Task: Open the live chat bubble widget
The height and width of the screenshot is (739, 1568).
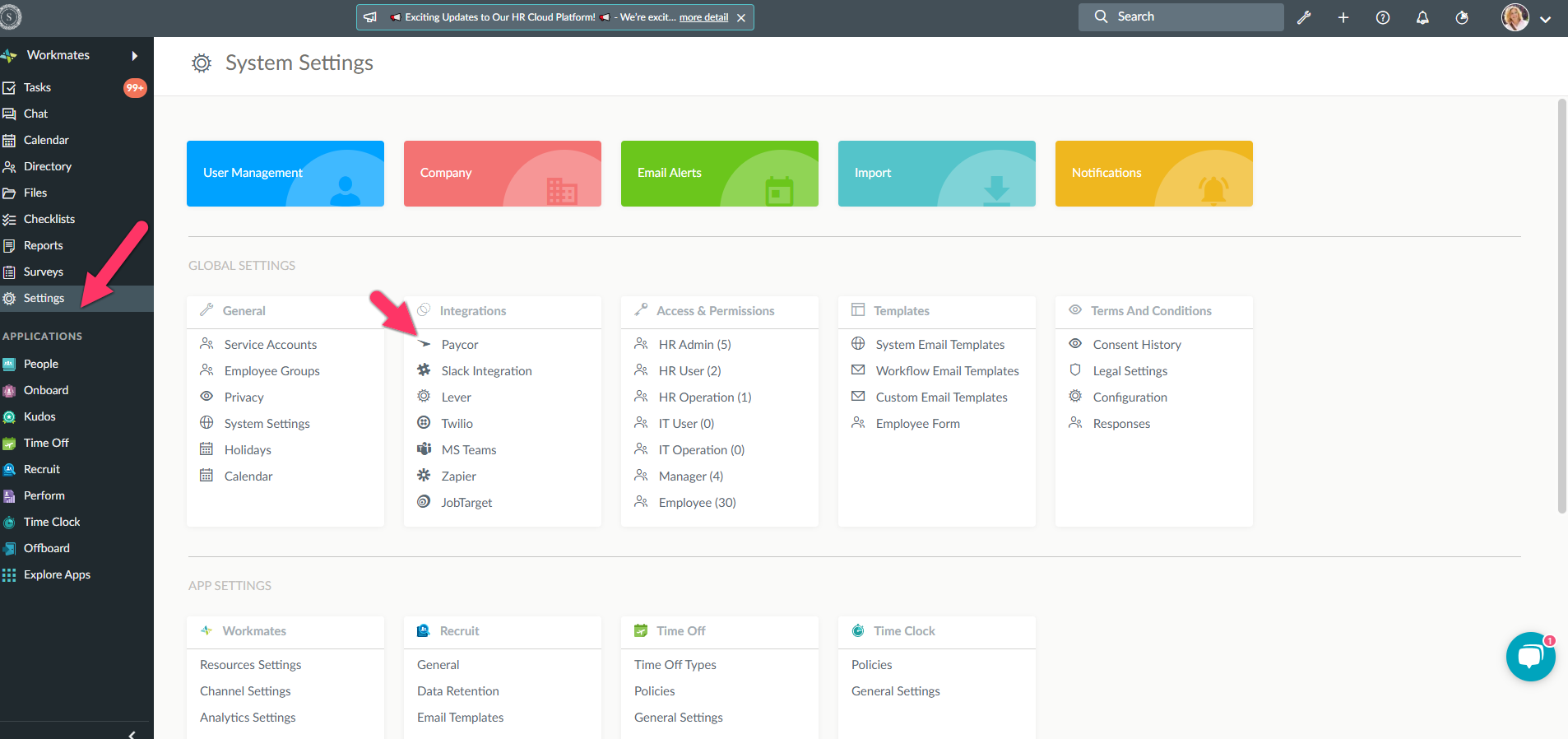Action: click(x=1530, y=657)
